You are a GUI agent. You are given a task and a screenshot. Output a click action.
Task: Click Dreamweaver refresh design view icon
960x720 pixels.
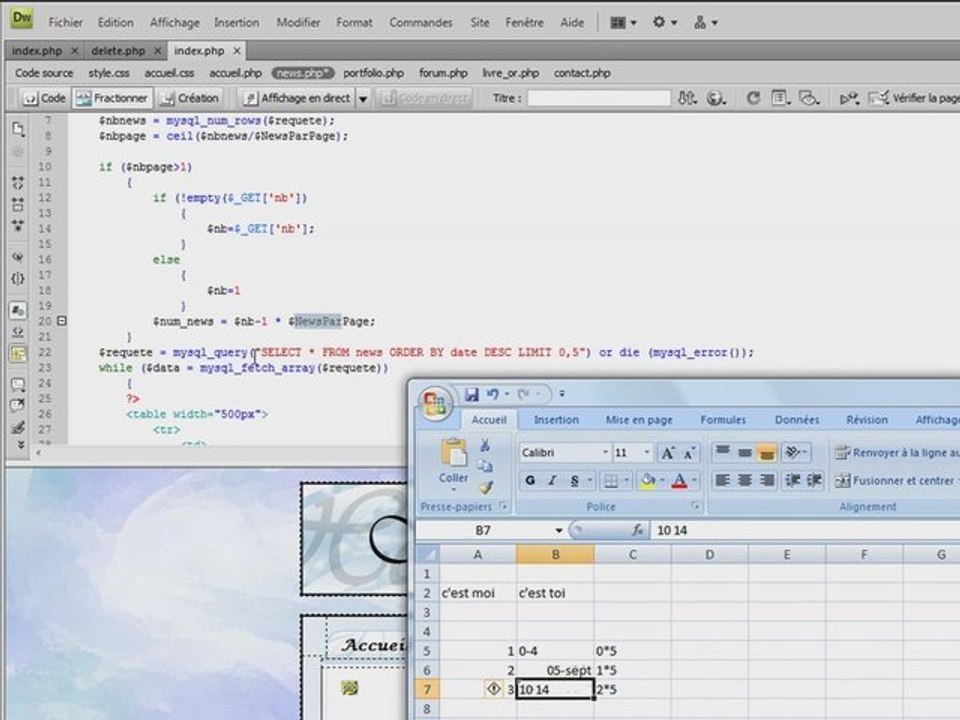point(753,98)
